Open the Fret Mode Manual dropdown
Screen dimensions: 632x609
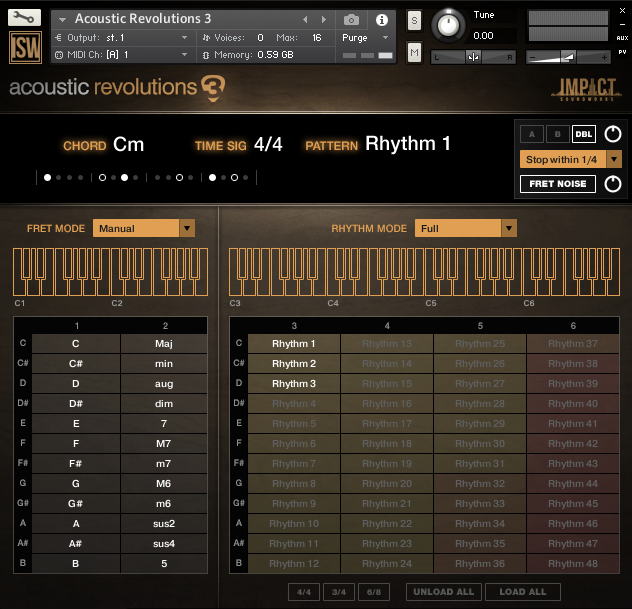[144, 228]
